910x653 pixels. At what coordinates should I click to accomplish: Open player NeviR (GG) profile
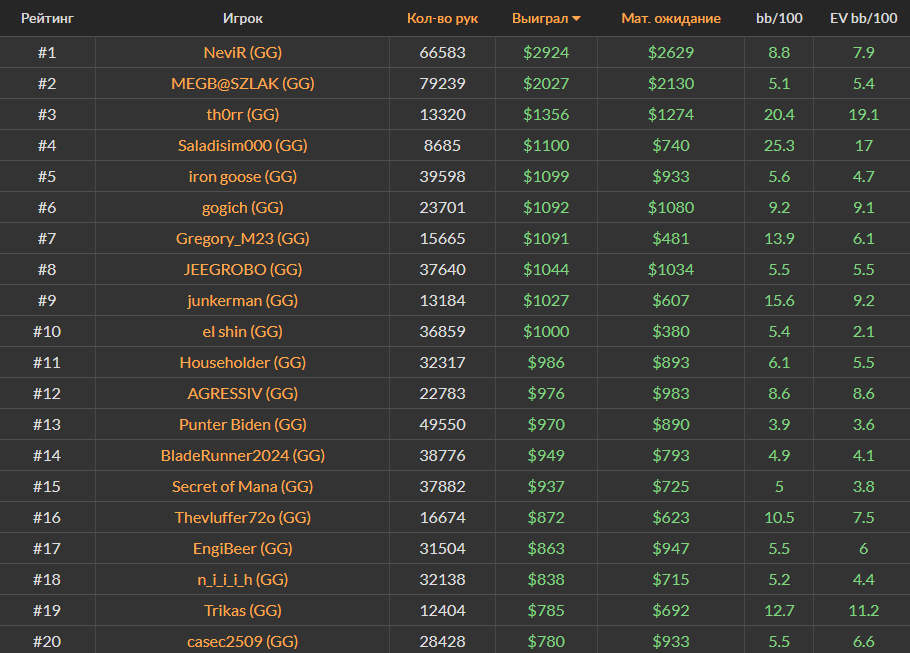(242, 52)
